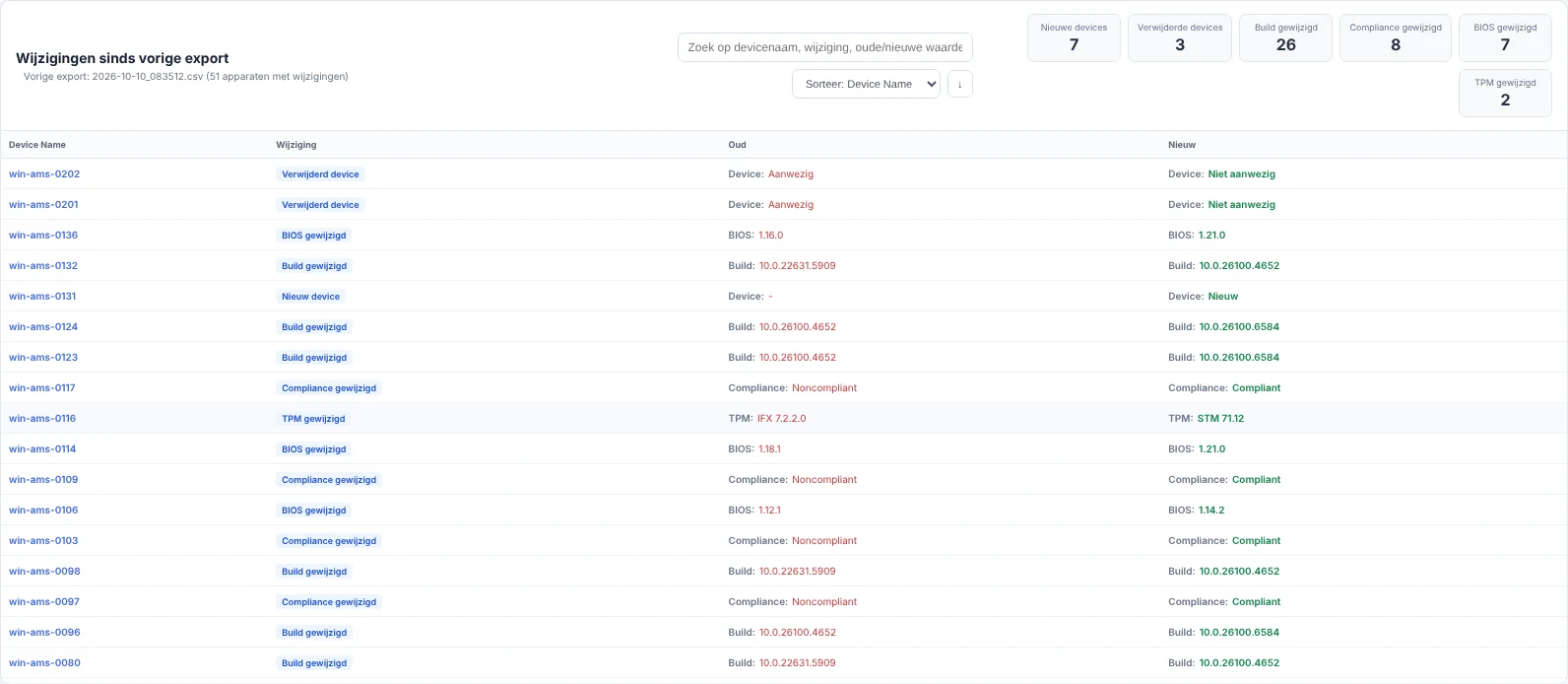Select the Build gewijzigd summary card

point(1286,37)
